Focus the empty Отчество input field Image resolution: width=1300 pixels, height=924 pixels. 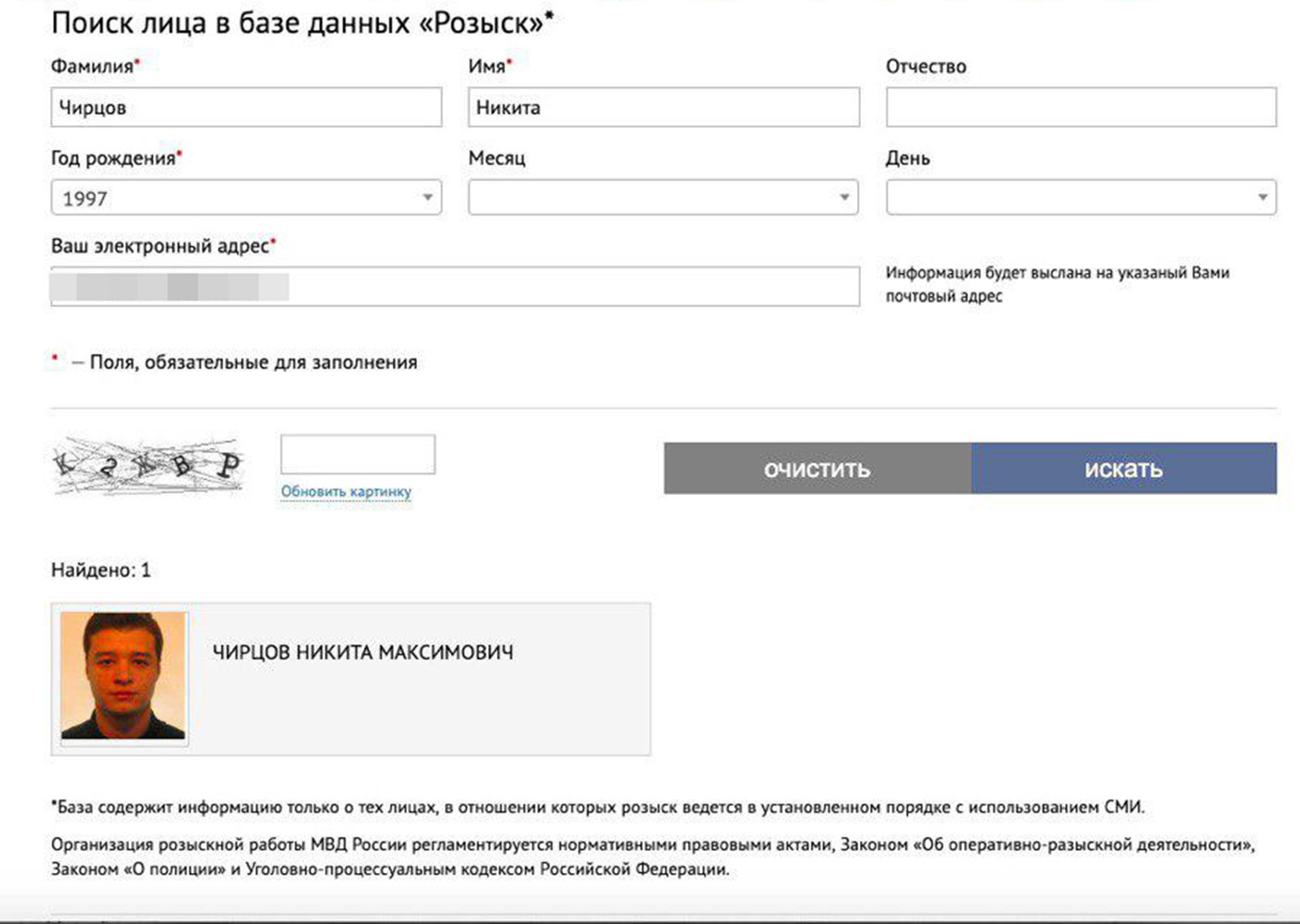coord(1081,108)
